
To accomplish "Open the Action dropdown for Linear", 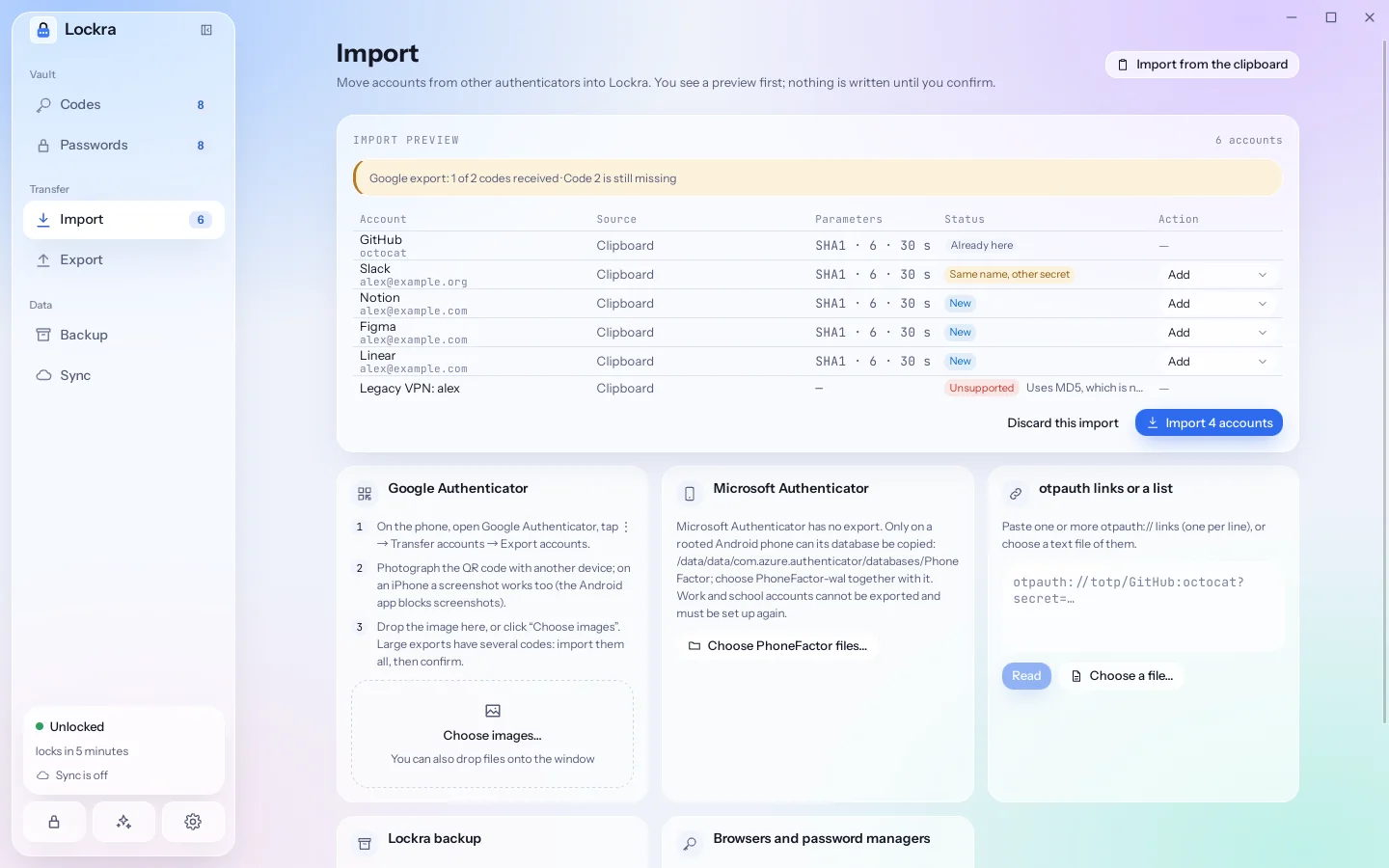I will [1218, 362].
